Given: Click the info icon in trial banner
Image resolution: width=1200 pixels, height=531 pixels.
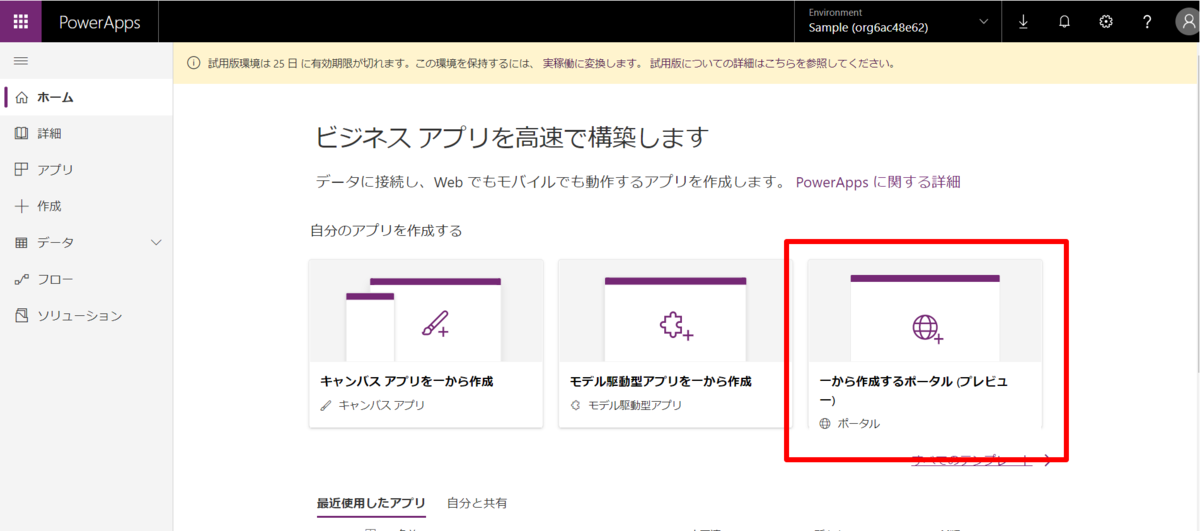Looking at the screenshot, I should (x=192, y=63).
